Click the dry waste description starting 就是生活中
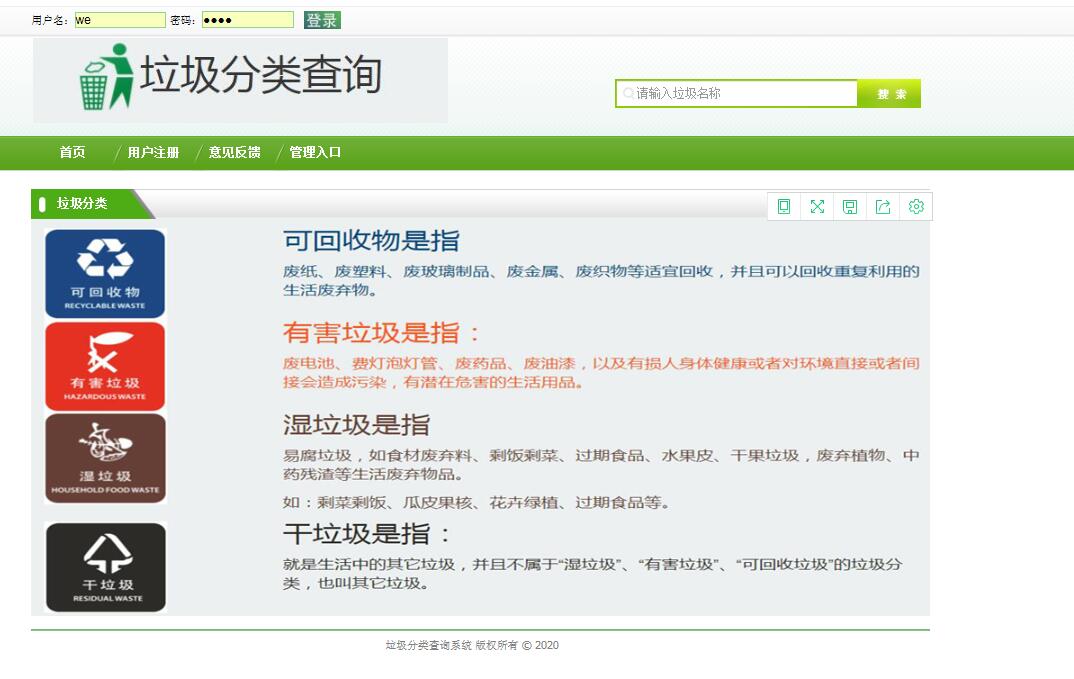Image resolution: width=1074 pixels, height=679 pixels. coord(593,573)
